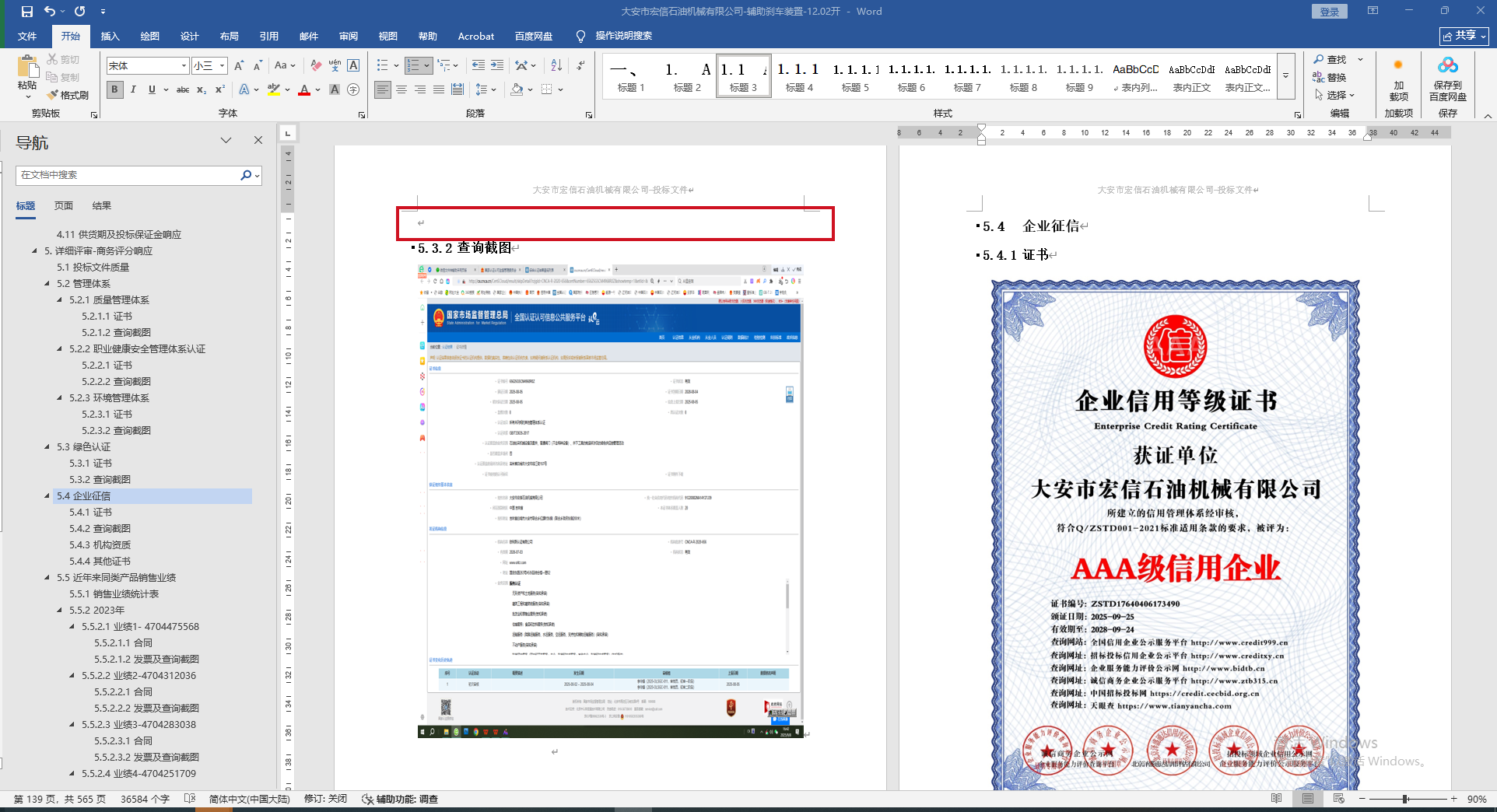
Task: Switch to Web Layout view in status bar
Action: pos(1338,799)
